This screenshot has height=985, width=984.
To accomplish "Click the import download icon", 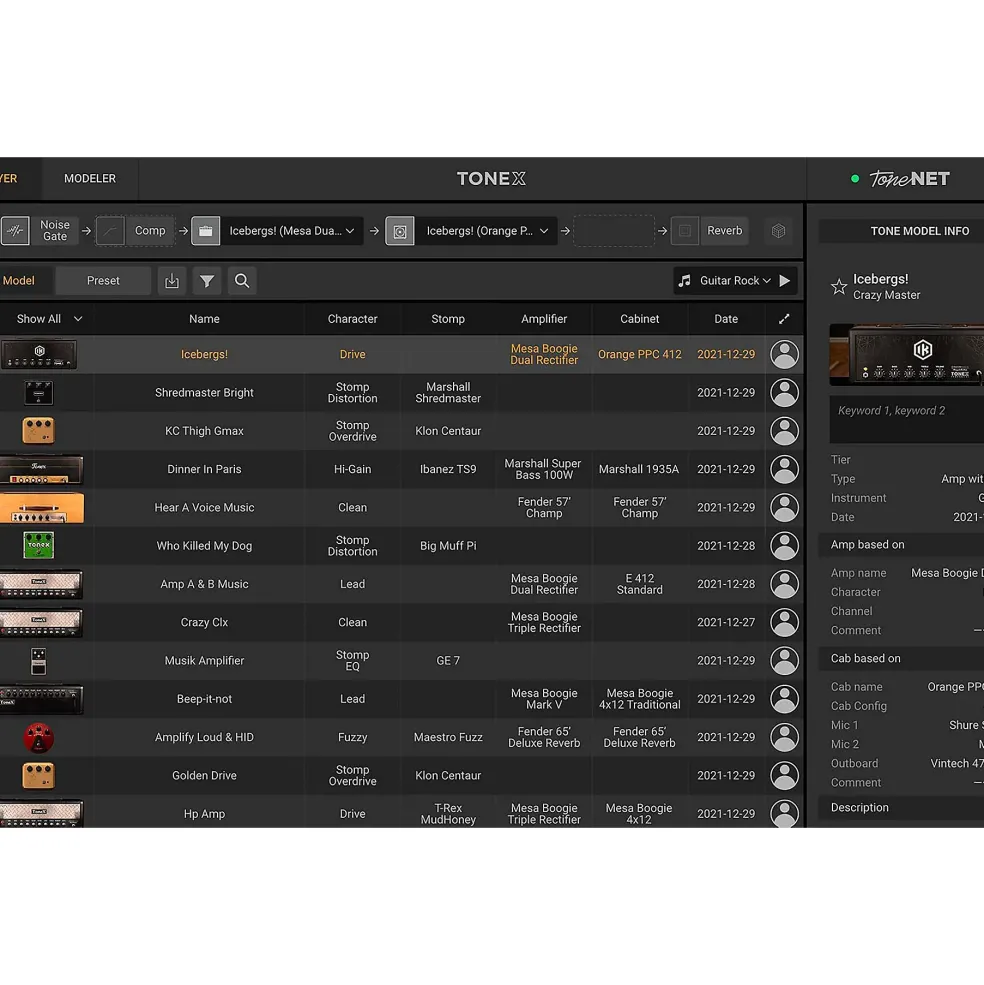I will tap(172, 281).
